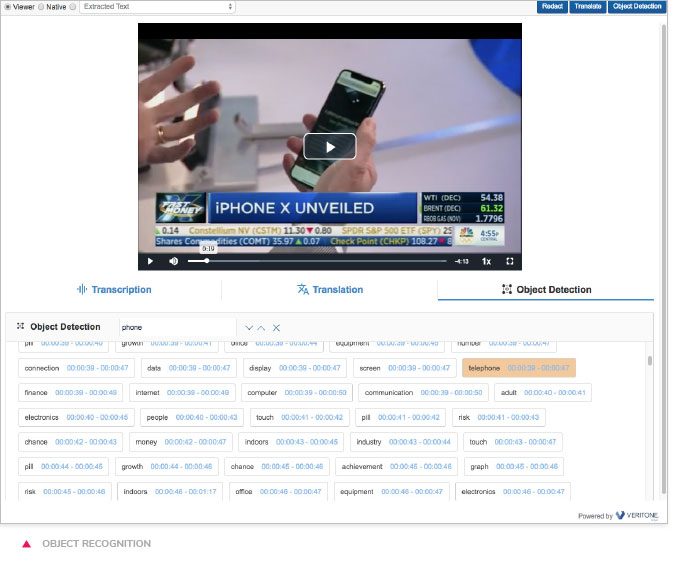Click indoors tag timed 00:00:46 - 00:01:17

pos(170,491)
